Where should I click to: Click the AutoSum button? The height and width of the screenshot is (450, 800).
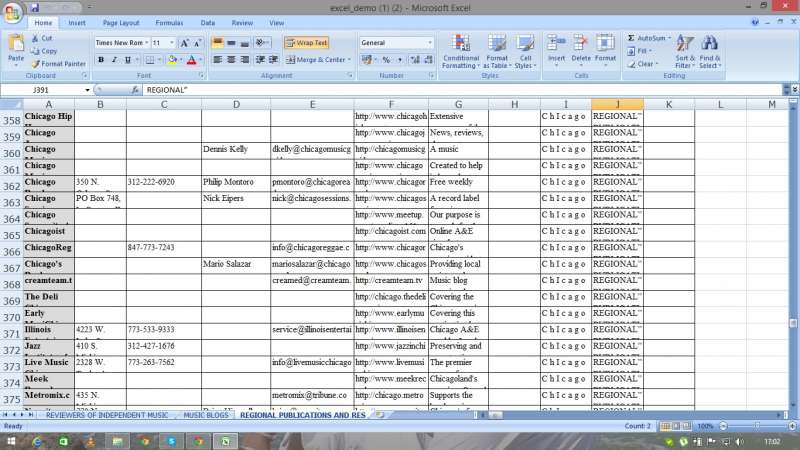tap(652, 38)
